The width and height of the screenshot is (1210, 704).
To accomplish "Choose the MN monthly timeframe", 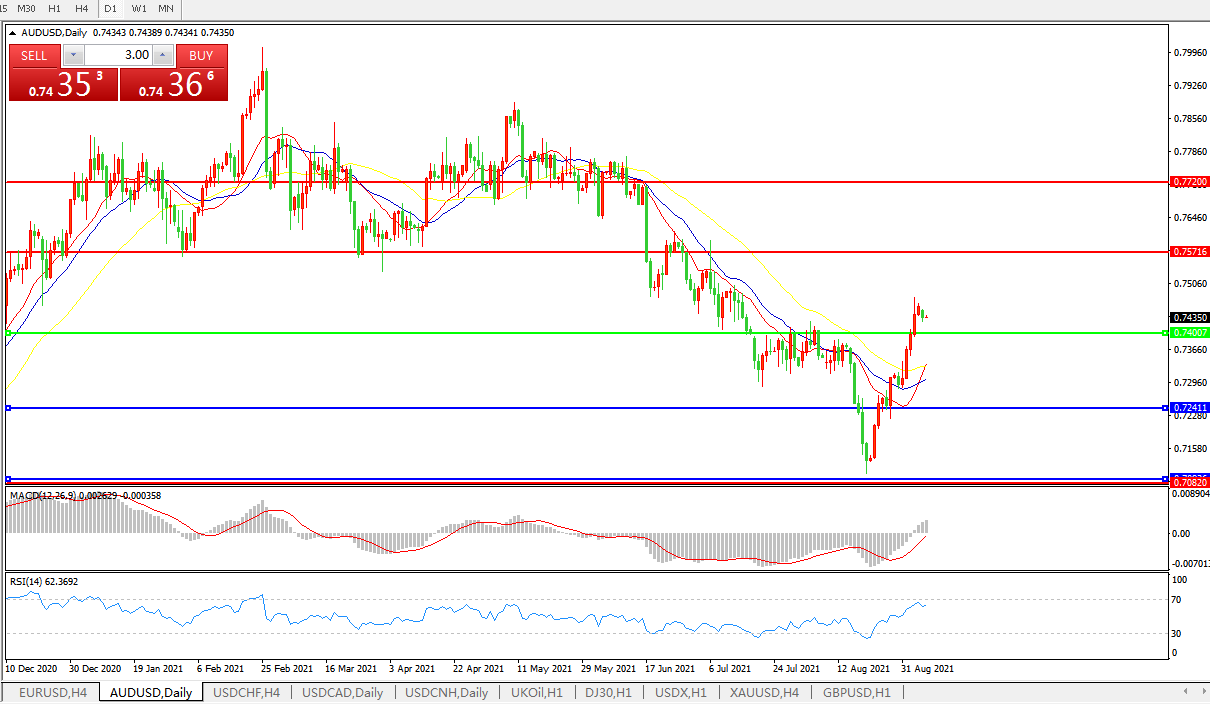I will [x=165, y=8].
